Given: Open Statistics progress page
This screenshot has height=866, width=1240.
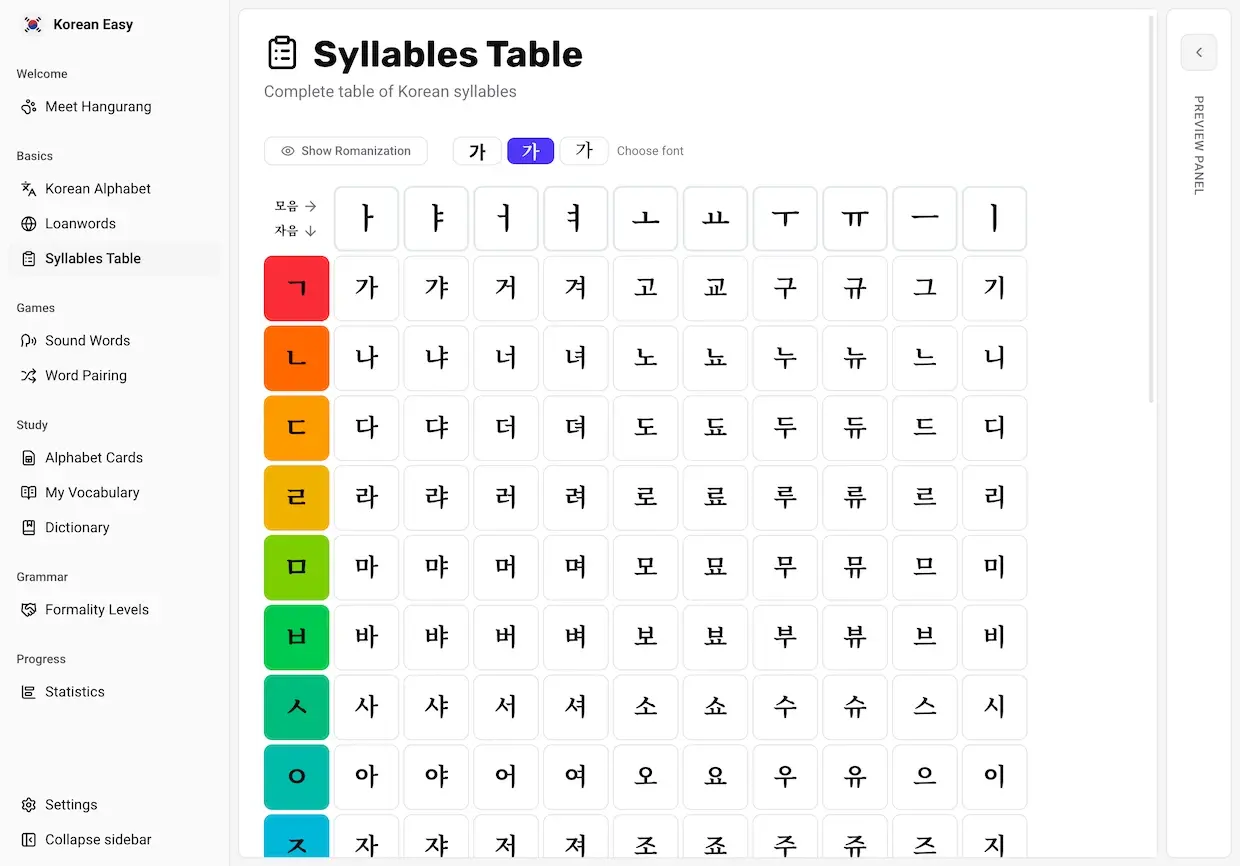Looking at the screenshot, I should click(x=74, y=692).
